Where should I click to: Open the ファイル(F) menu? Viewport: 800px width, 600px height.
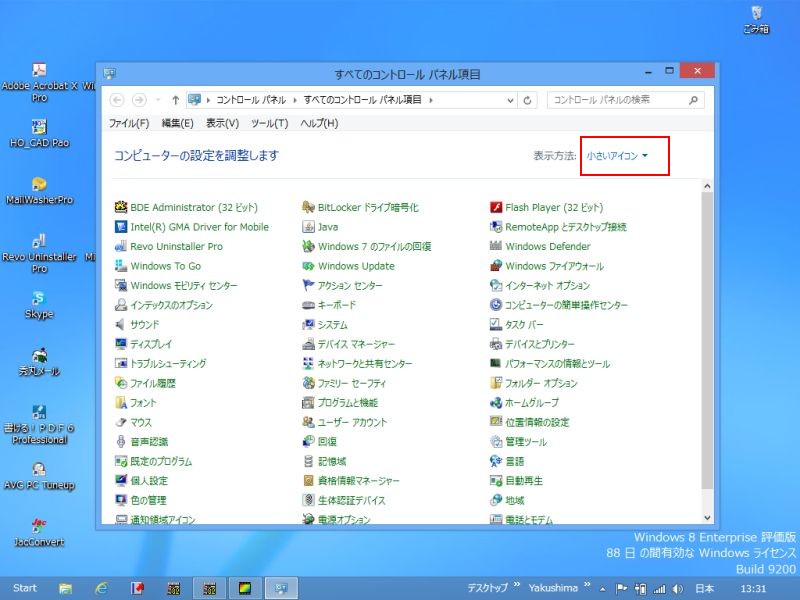point(128,123)
